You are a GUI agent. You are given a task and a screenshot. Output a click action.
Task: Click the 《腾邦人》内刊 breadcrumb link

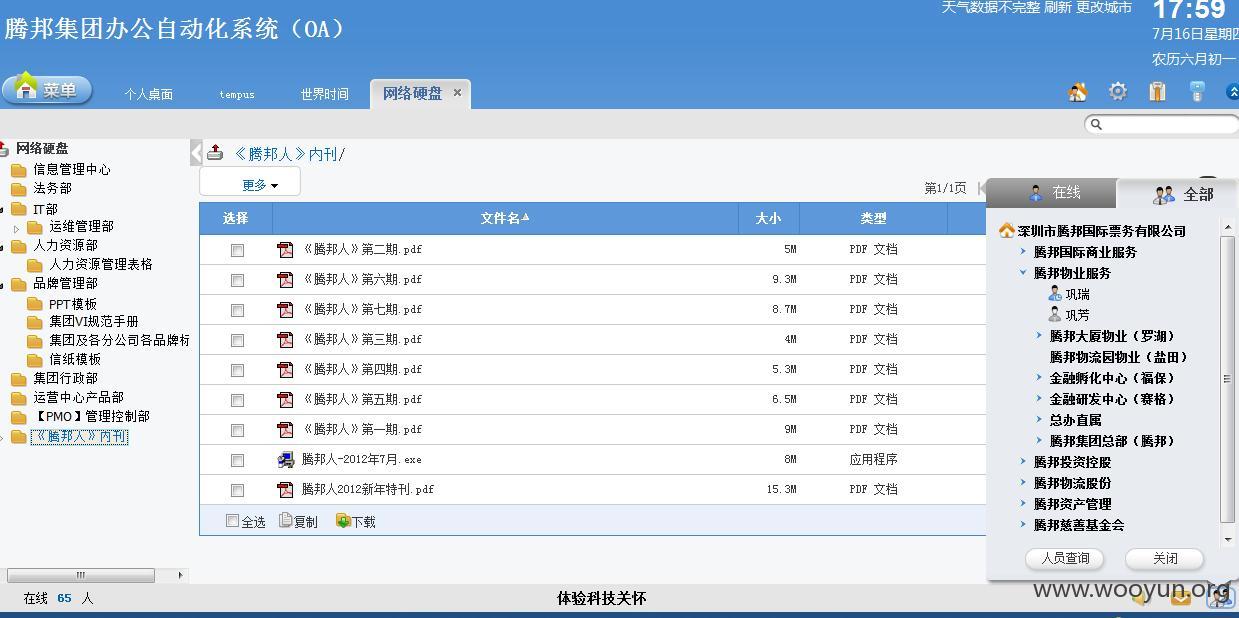[286, 154]
